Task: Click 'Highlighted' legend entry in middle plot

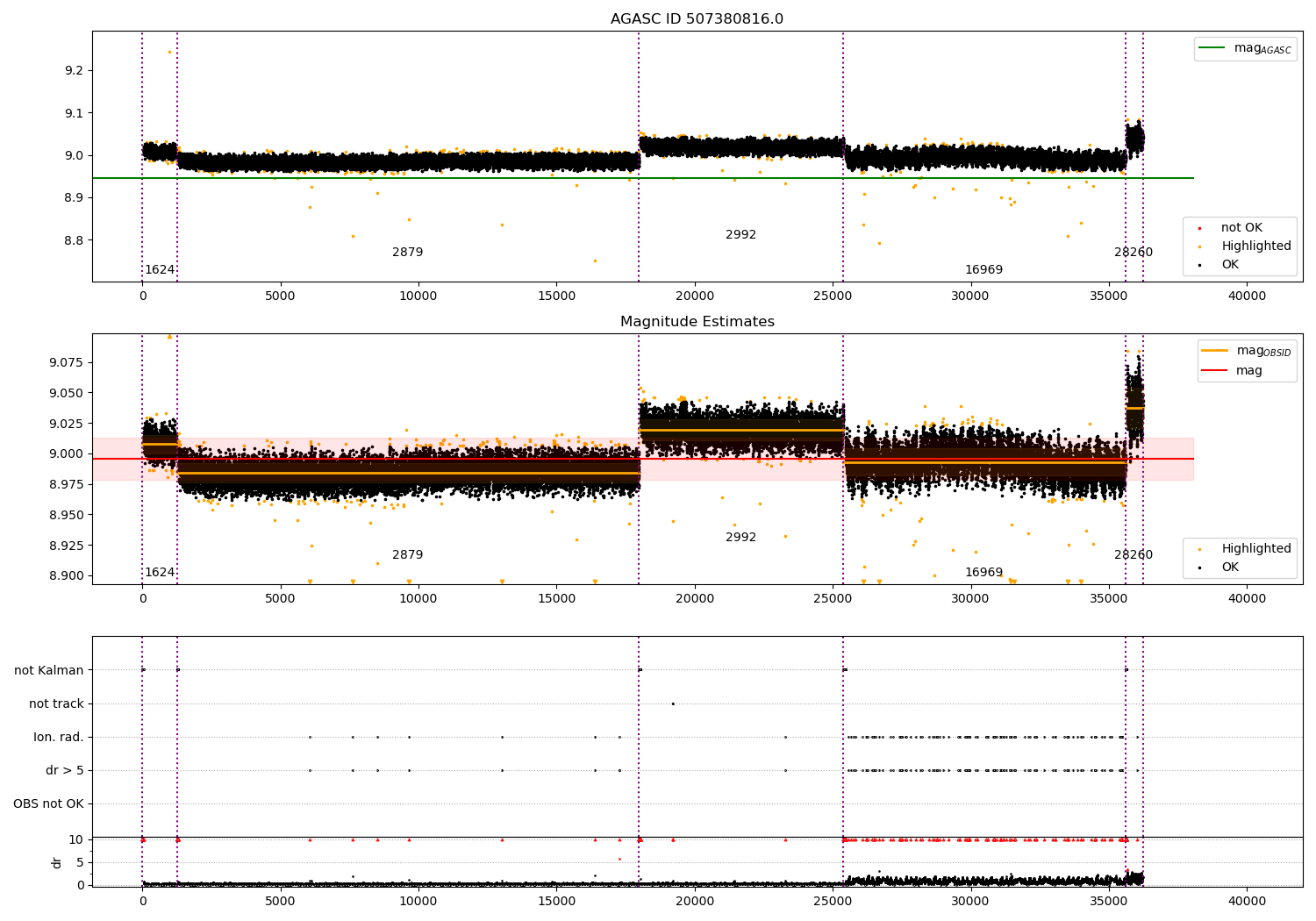Action: 1255,549
